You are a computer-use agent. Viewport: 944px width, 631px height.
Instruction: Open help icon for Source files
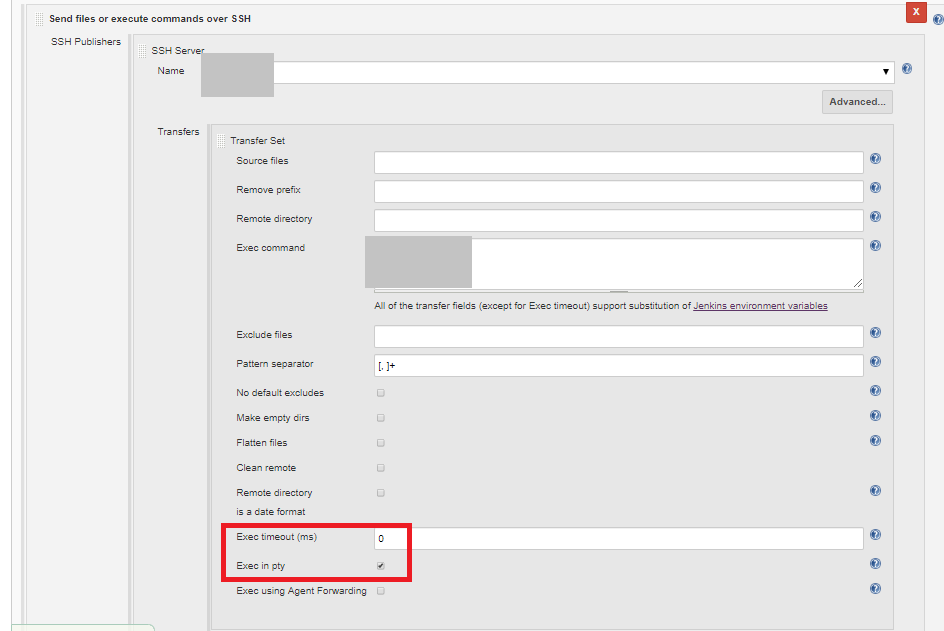[875, 158]
